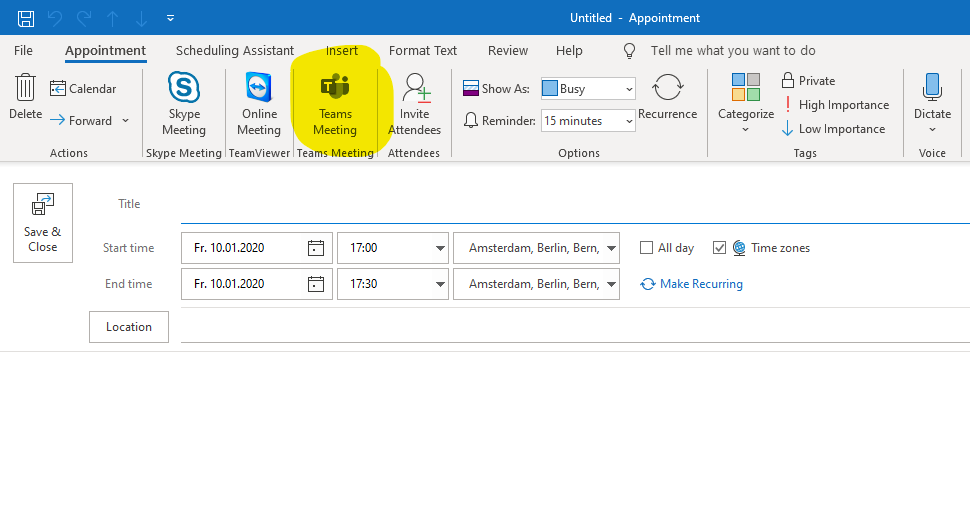970x514 pixels.
Task: Expand the Forward options dropdown arrow
Action: pyautogui.click(x=126, y=121)
